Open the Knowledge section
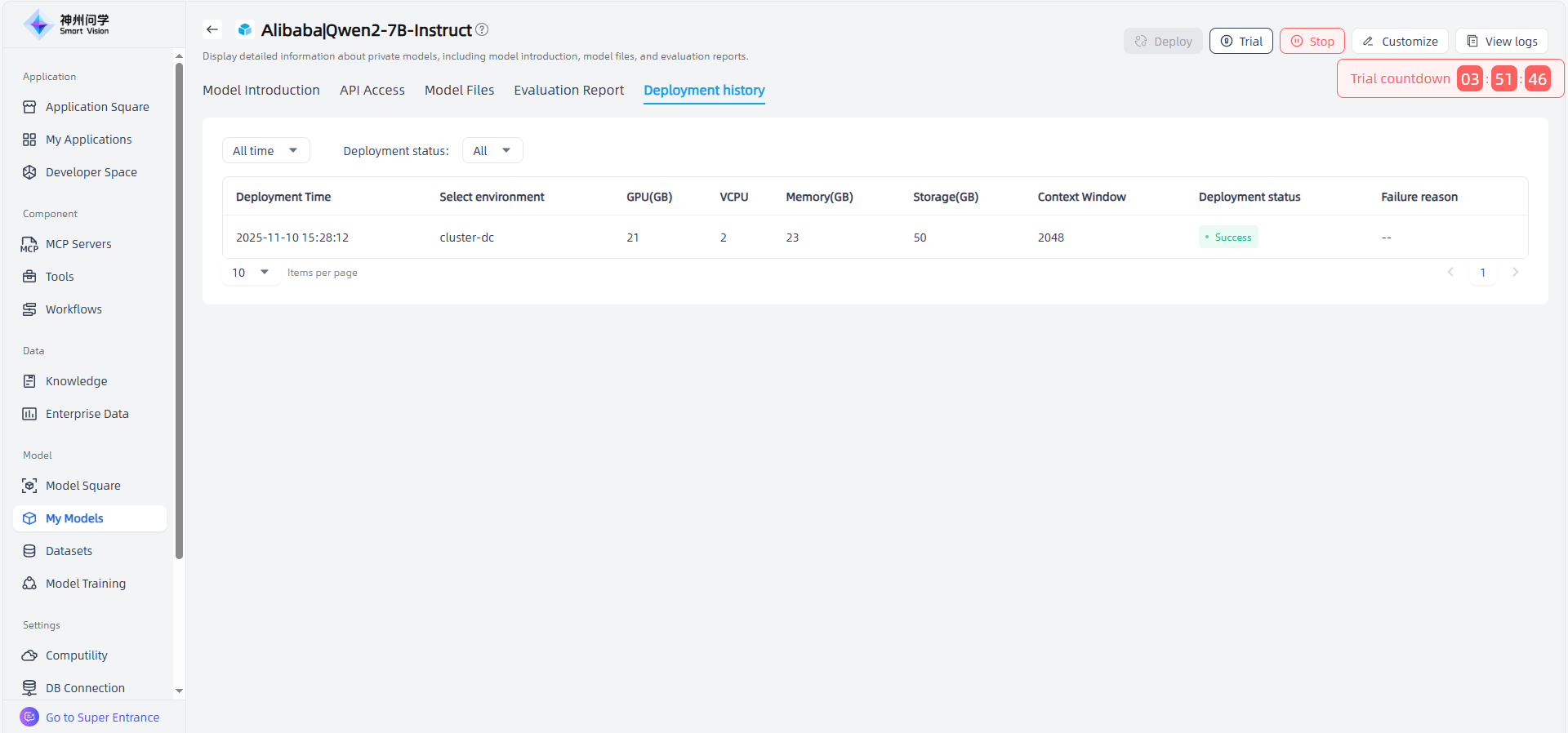The height and width of the screenshot is (733, 1568). click(76, 381)
